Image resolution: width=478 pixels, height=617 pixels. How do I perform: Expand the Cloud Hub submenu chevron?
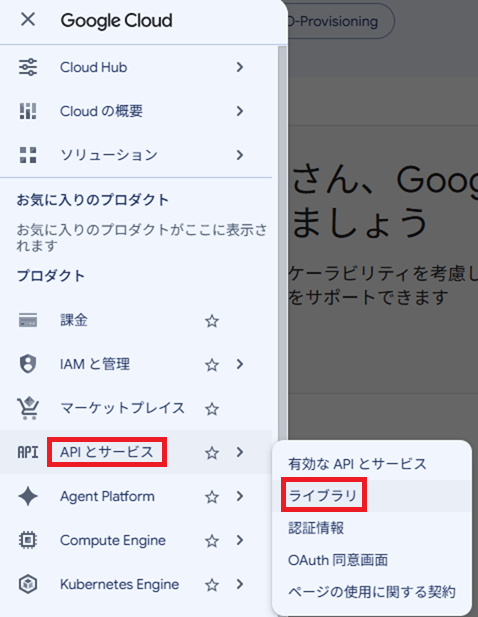click(240, 67)
